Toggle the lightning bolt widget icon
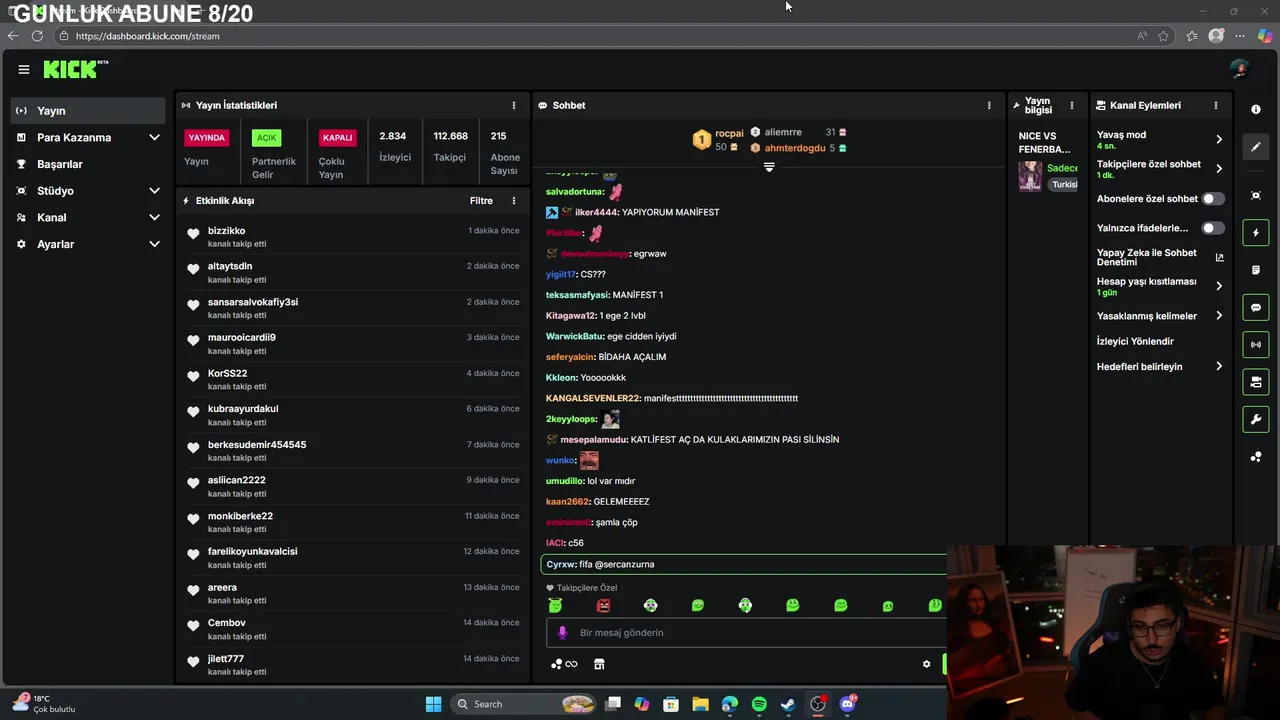This screenshot has height=720, width=1280. point(1256,233)
